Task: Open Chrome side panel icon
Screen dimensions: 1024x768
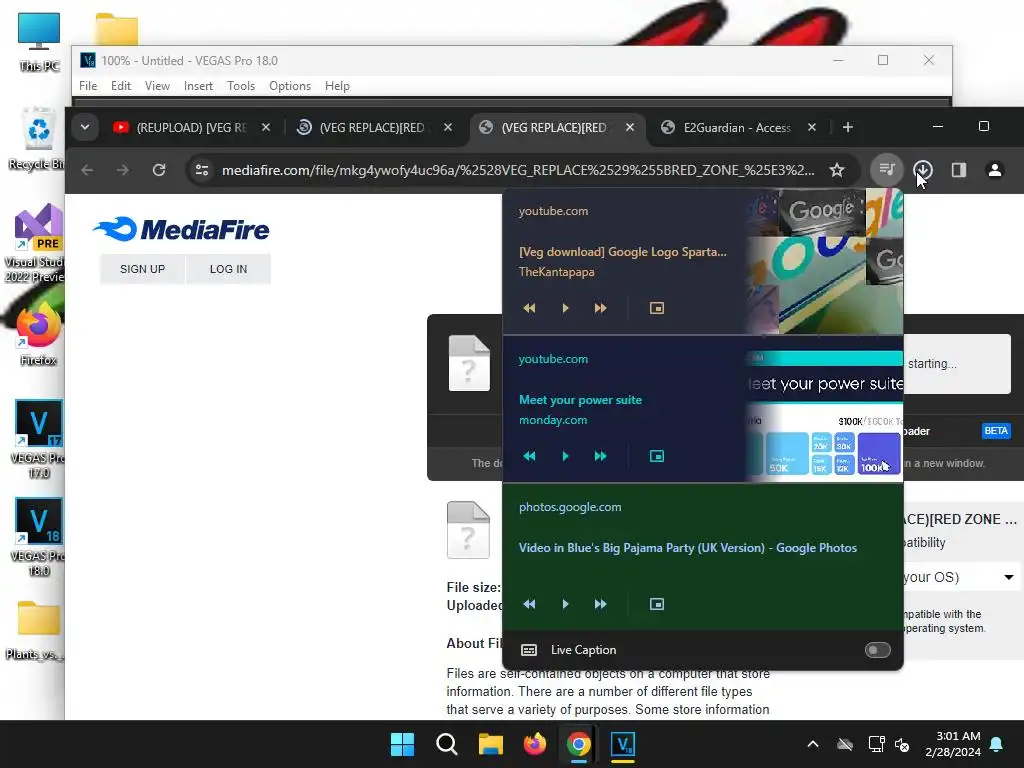Action: click(x=959, y=170)
